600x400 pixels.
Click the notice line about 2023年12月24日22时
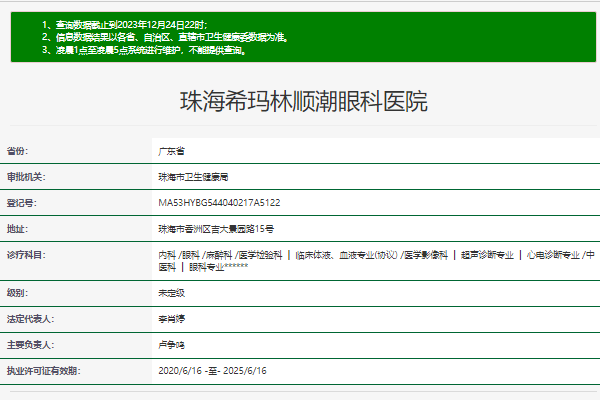pyautogui.click(x=125, y=25)
